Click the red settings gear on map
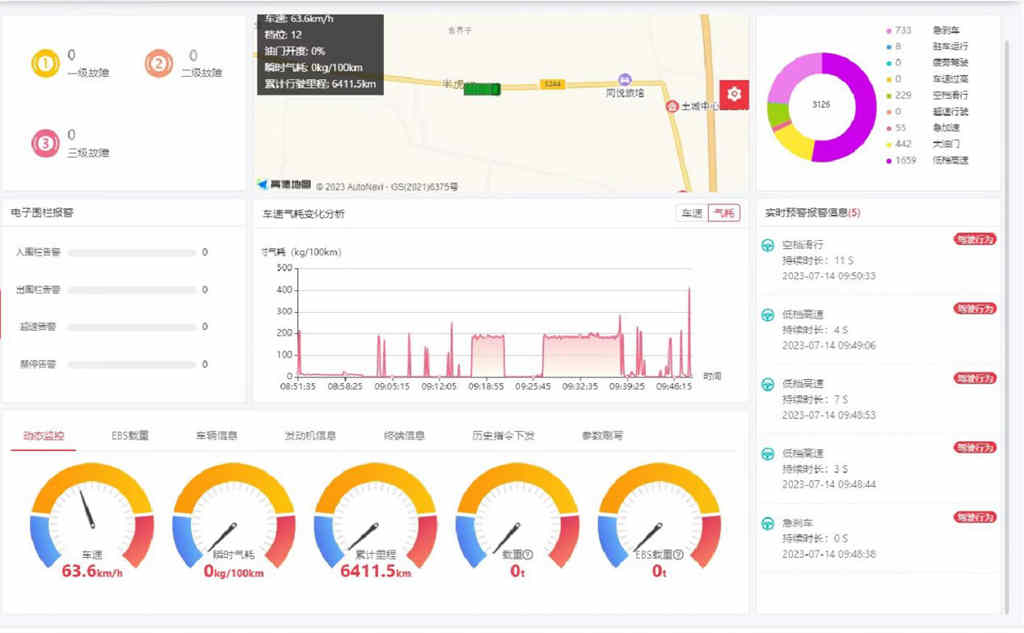Viewport: 1024px width, 633px height. pos(734,94)
